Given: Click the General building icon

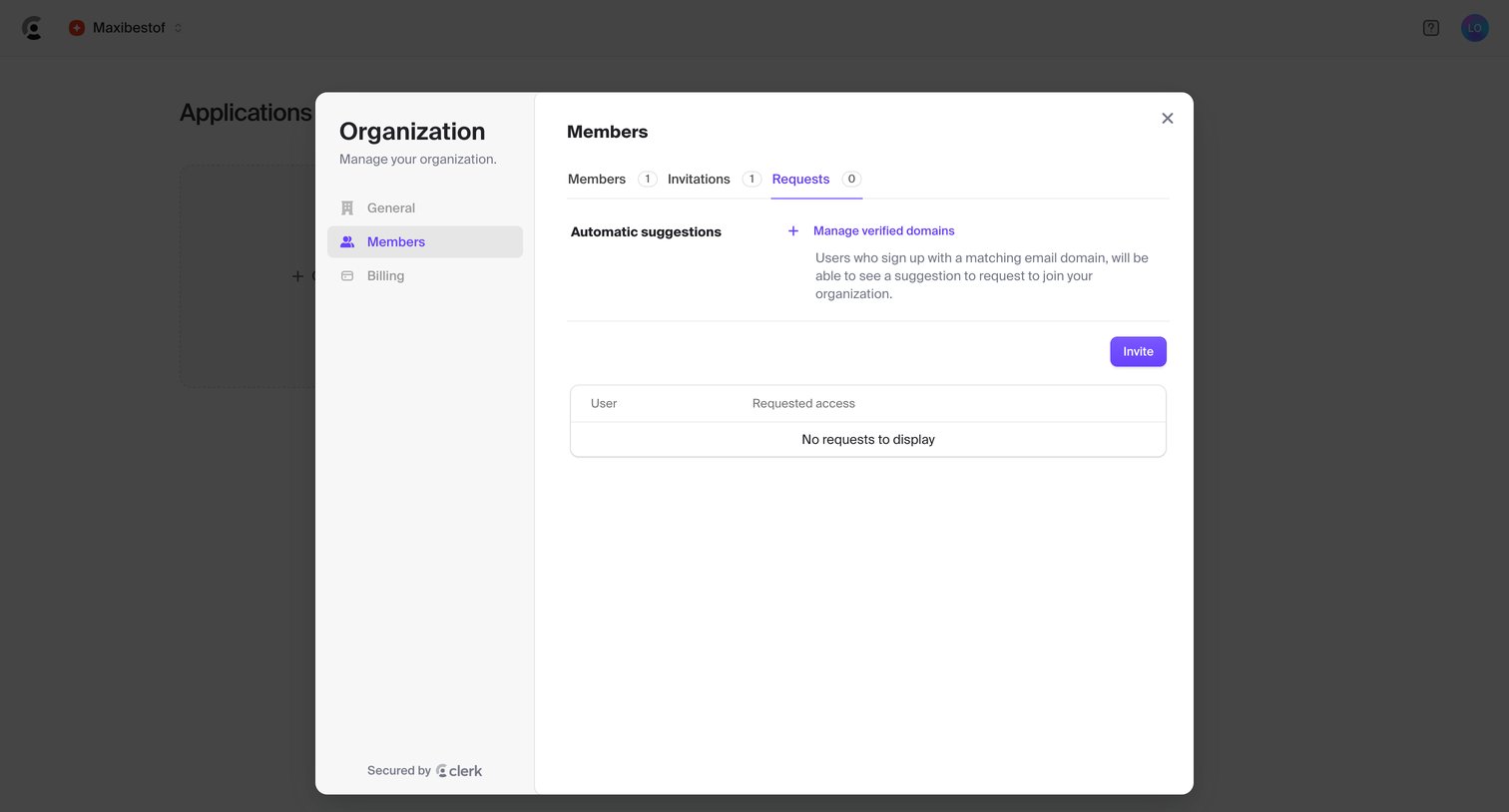Looking at the screenshot, I should pos(347,208).
